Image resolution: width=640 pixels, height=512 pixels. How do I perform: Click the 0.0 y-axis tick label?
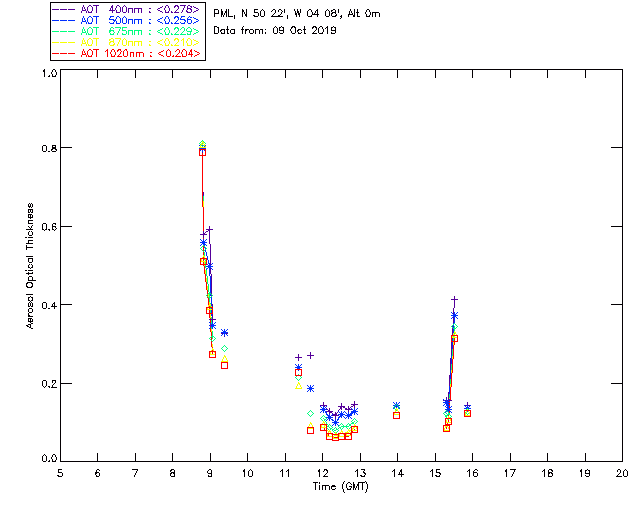pos(49,458)
